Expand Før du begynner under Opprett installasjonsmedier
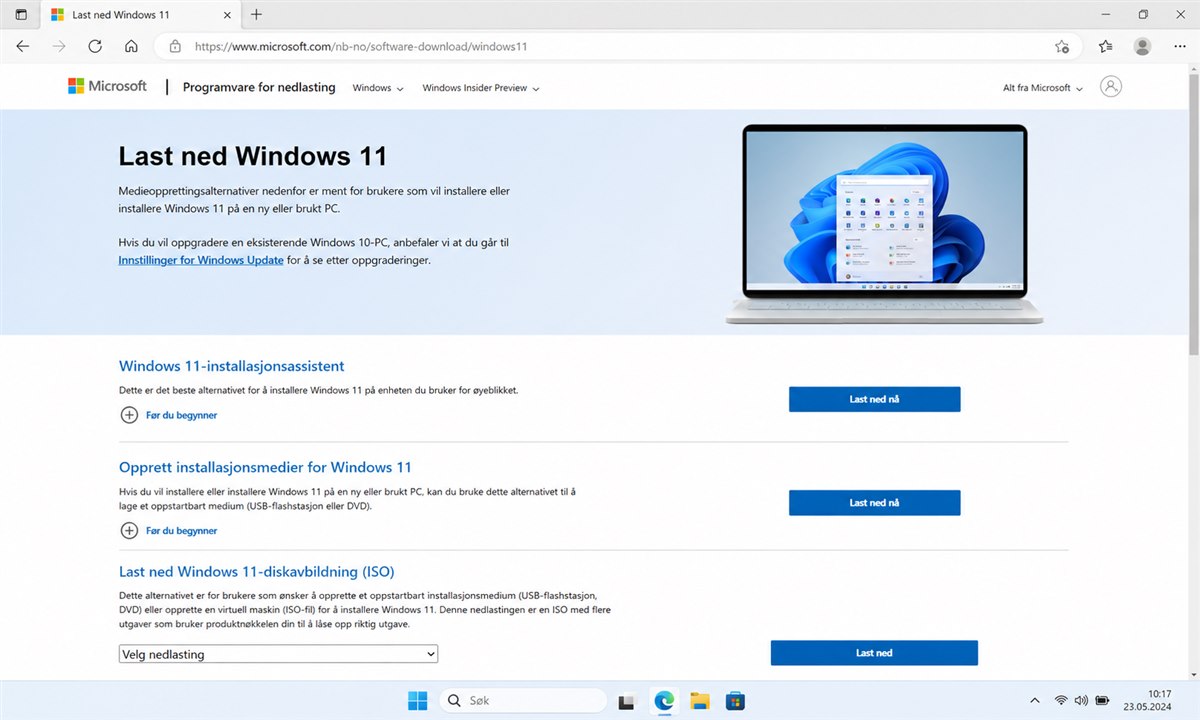This screenshot has width=1200, height=720. coord(168,531)
